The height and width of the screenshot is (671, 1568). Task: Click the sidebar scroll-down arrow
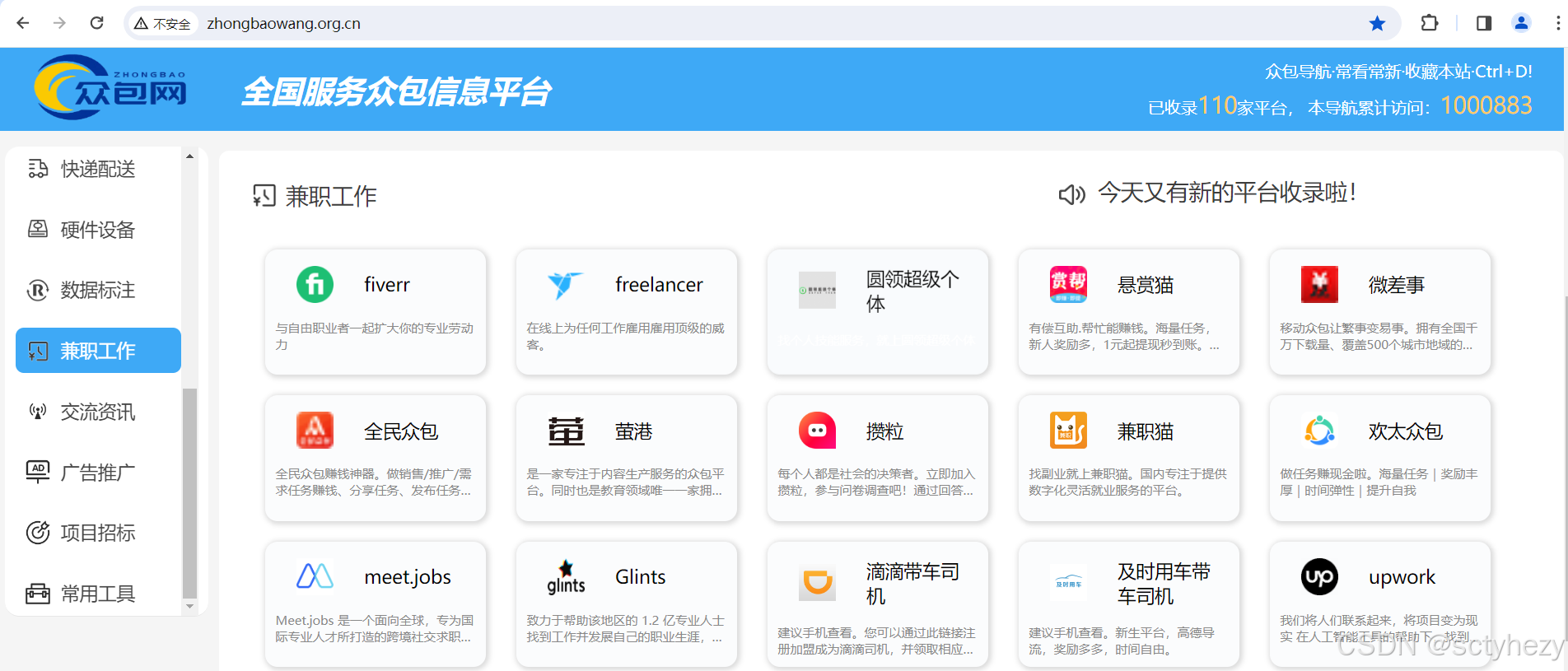[x=190, y=607]
